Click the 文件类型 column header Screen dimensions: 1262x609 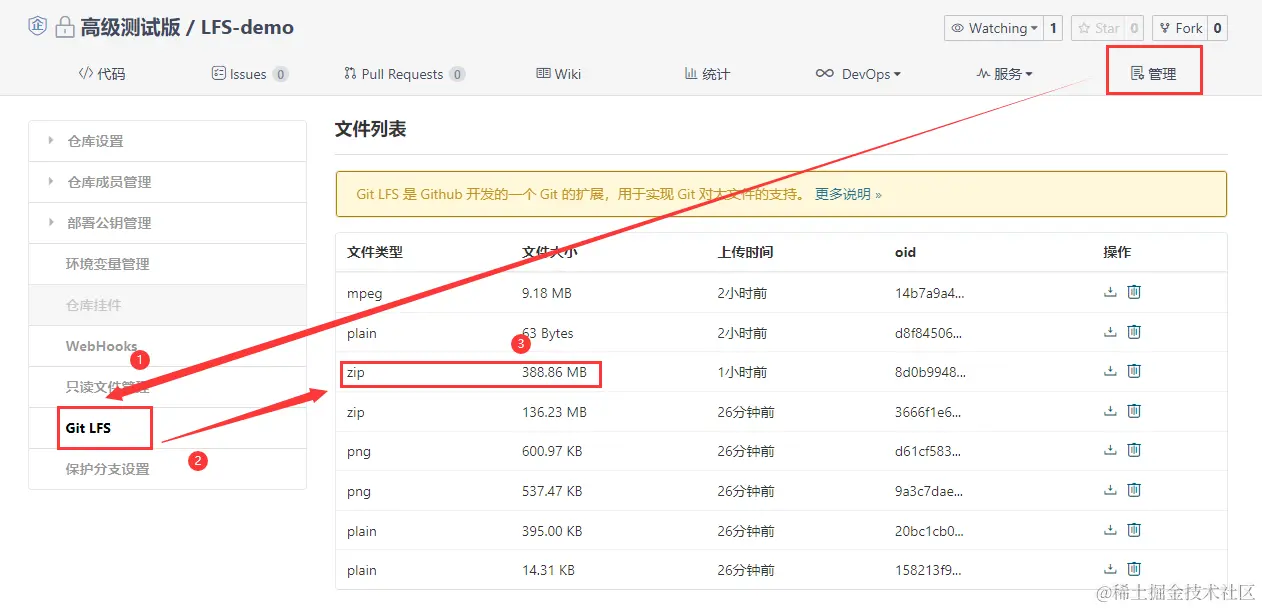pos(375,252)
